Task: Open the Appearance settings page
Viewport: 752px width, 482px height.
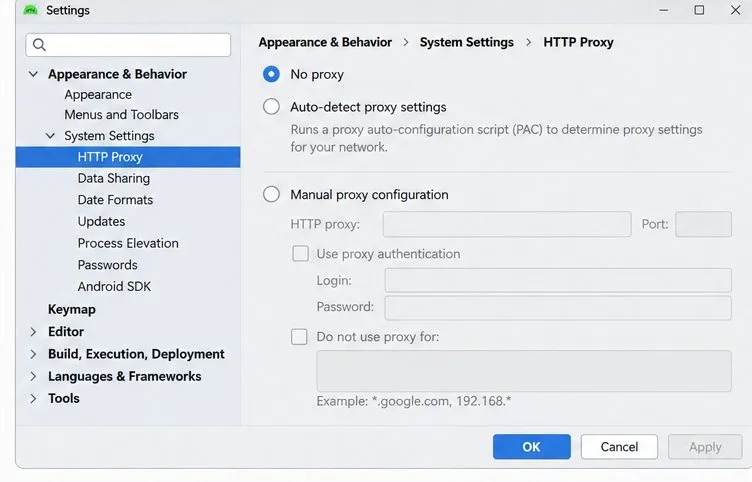Action: click(x=98, y=94)
